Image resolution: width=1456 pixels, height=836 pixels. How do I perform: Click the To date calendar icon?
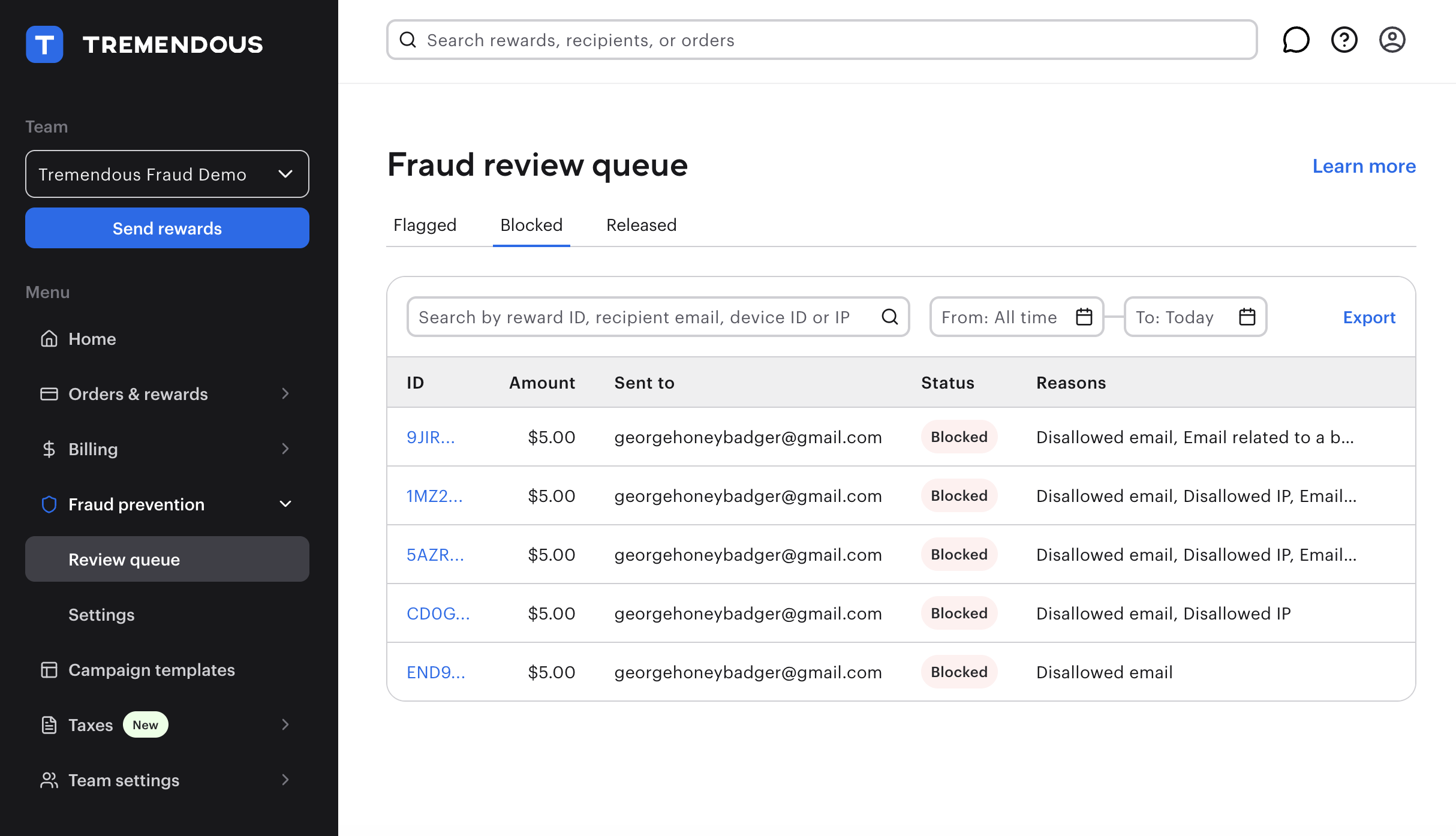1247,317
